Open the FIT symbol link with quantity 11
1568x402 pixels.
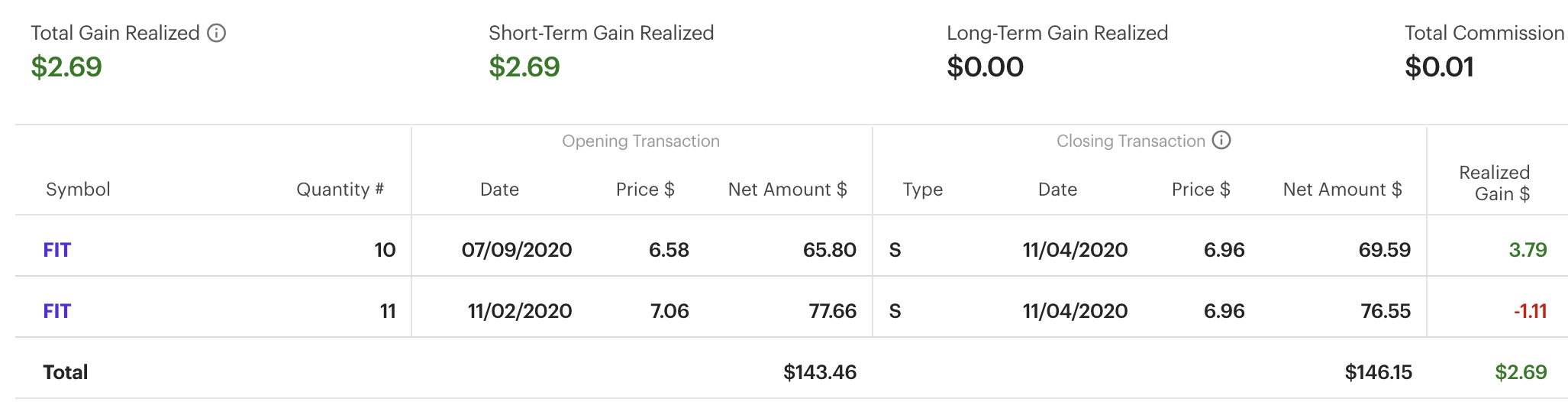(57, 311)
